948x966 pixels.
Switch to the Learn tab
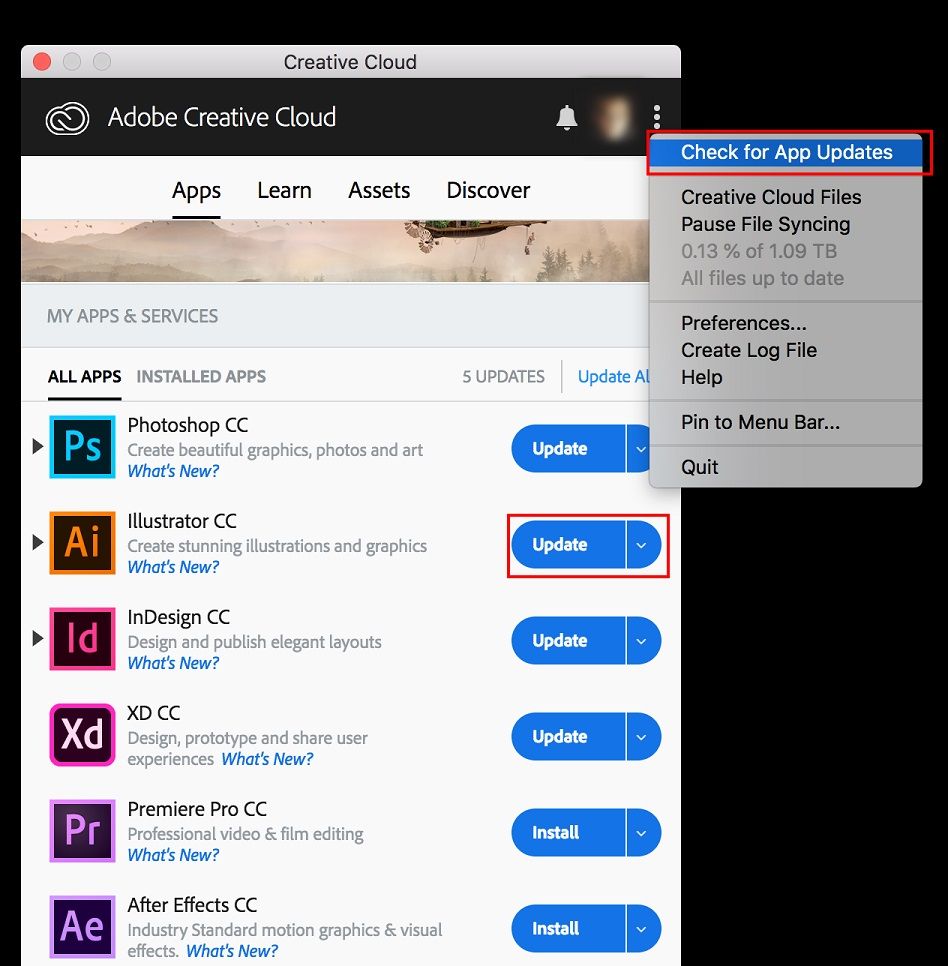[x=284, y=190]
